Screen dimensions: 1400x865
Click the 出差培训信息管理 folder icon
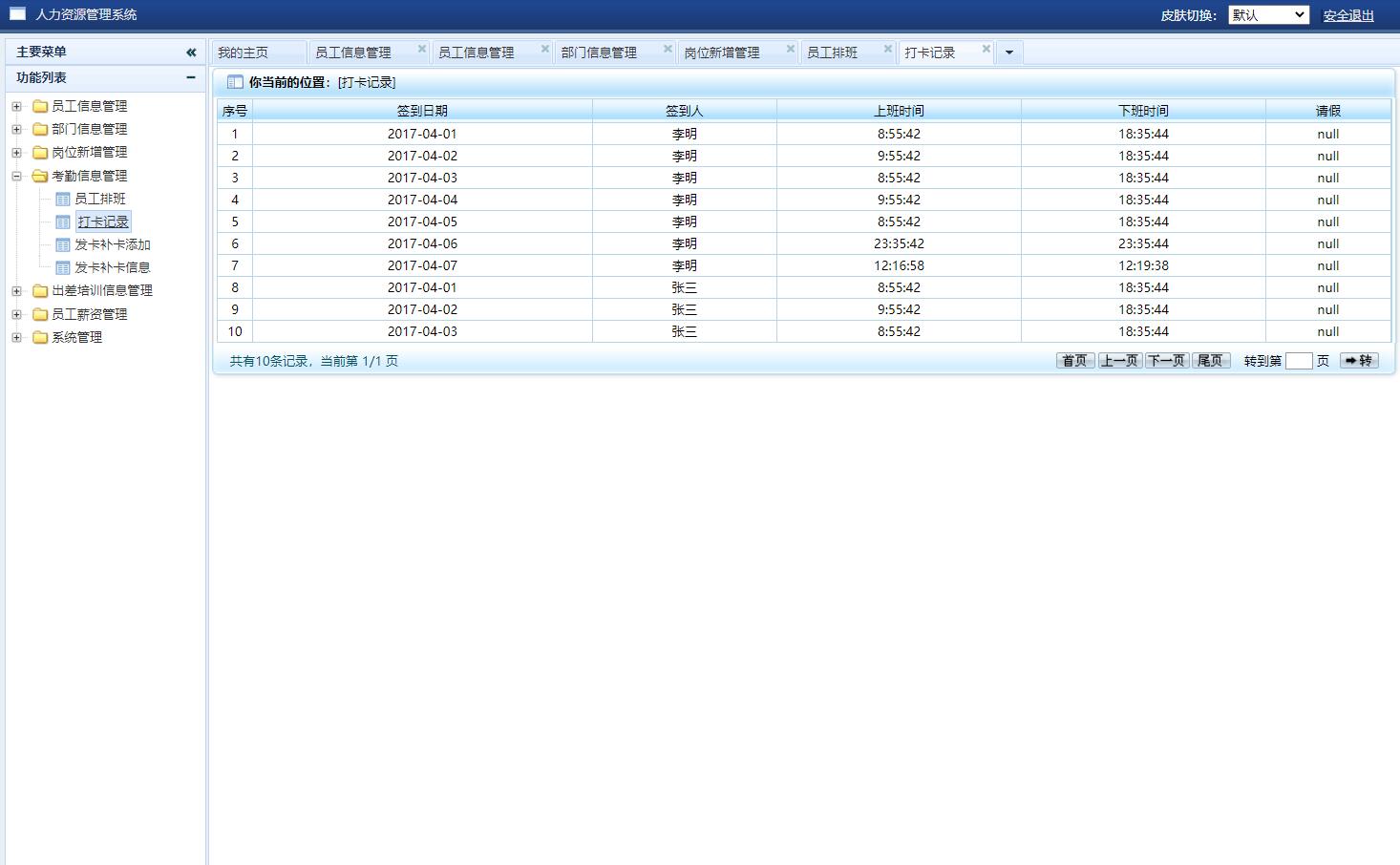(40, 290)
